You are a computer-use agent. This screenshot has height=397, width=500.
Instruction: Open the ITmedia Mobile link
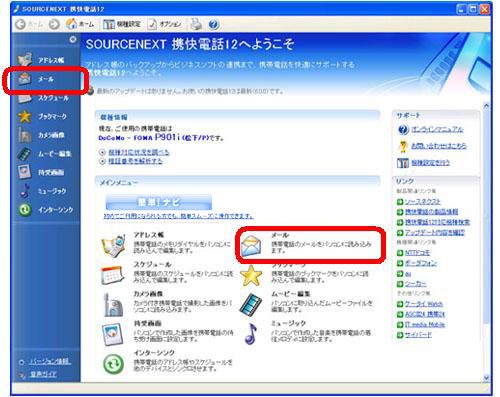(425, 324)
